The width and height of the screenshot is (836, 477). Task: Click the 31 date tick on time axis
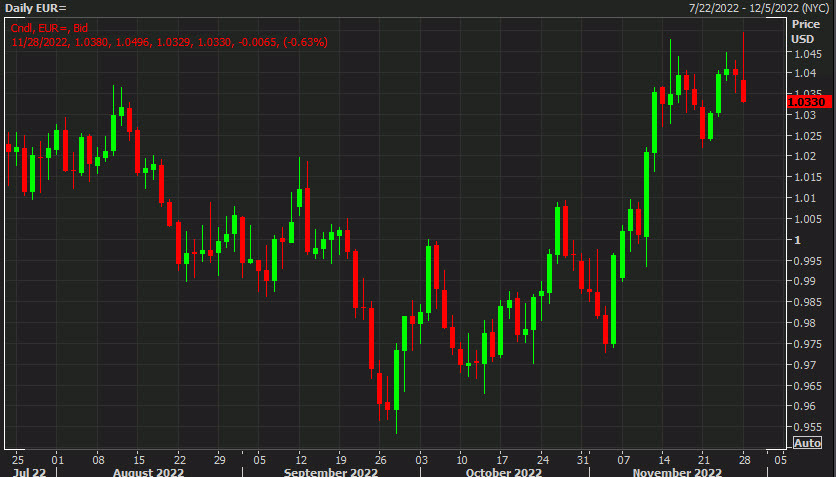(583, 459)
